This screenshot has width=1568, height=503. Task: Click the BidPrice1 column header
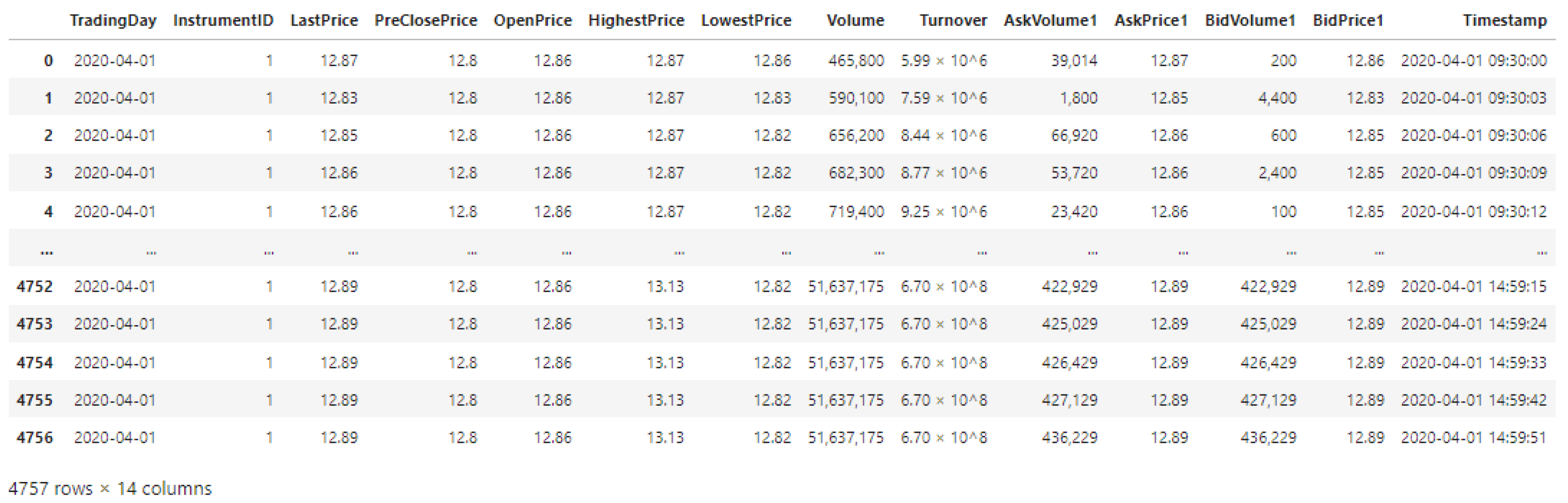[1348, 21]
